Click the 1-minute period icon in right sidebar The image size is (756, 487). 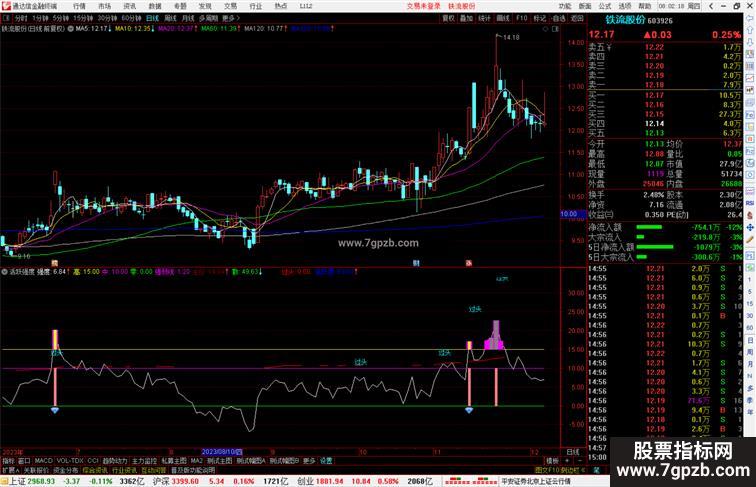[x=750, y=279]
